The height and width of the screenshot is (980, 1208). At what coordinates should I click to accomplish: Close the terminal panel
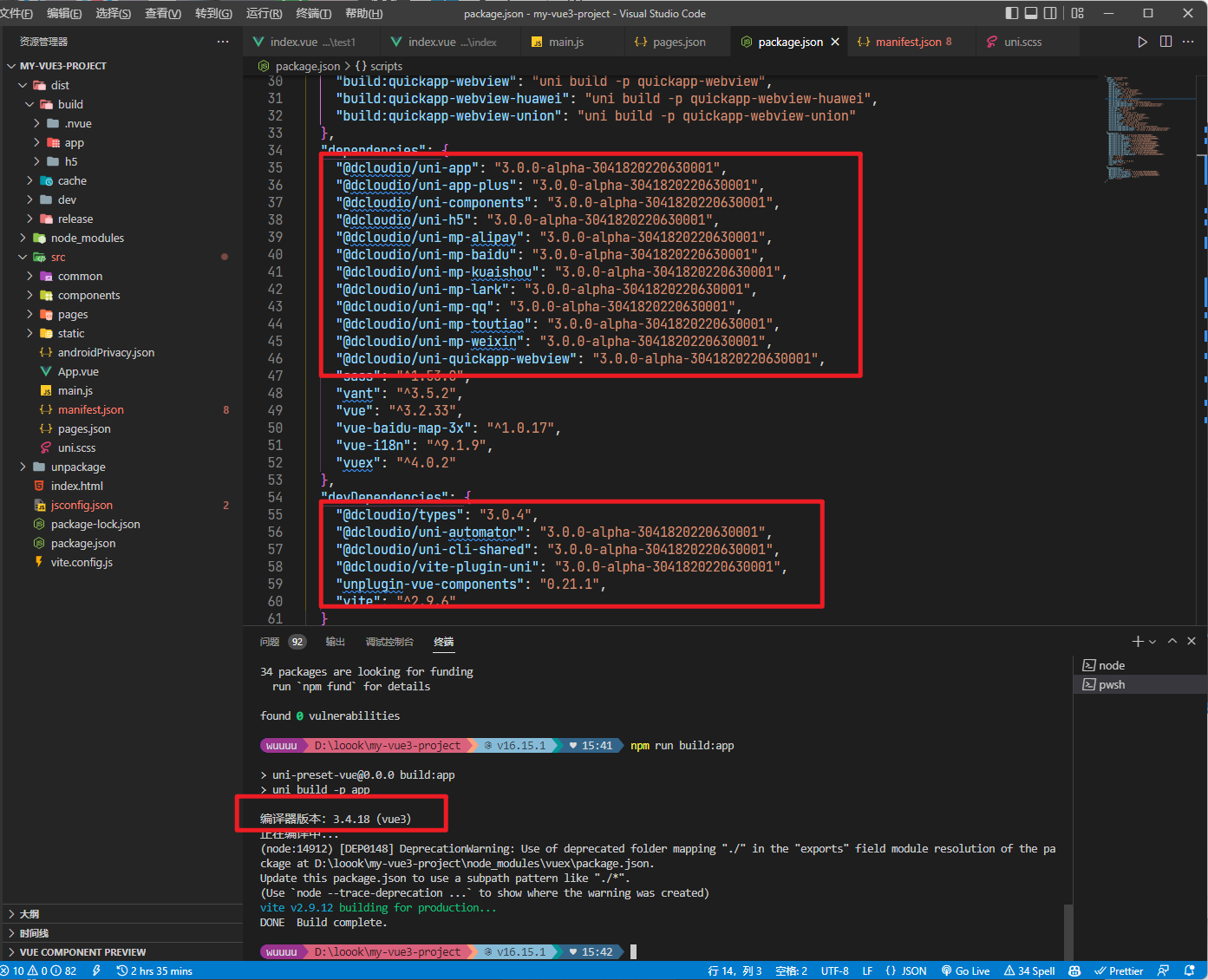1192,641
